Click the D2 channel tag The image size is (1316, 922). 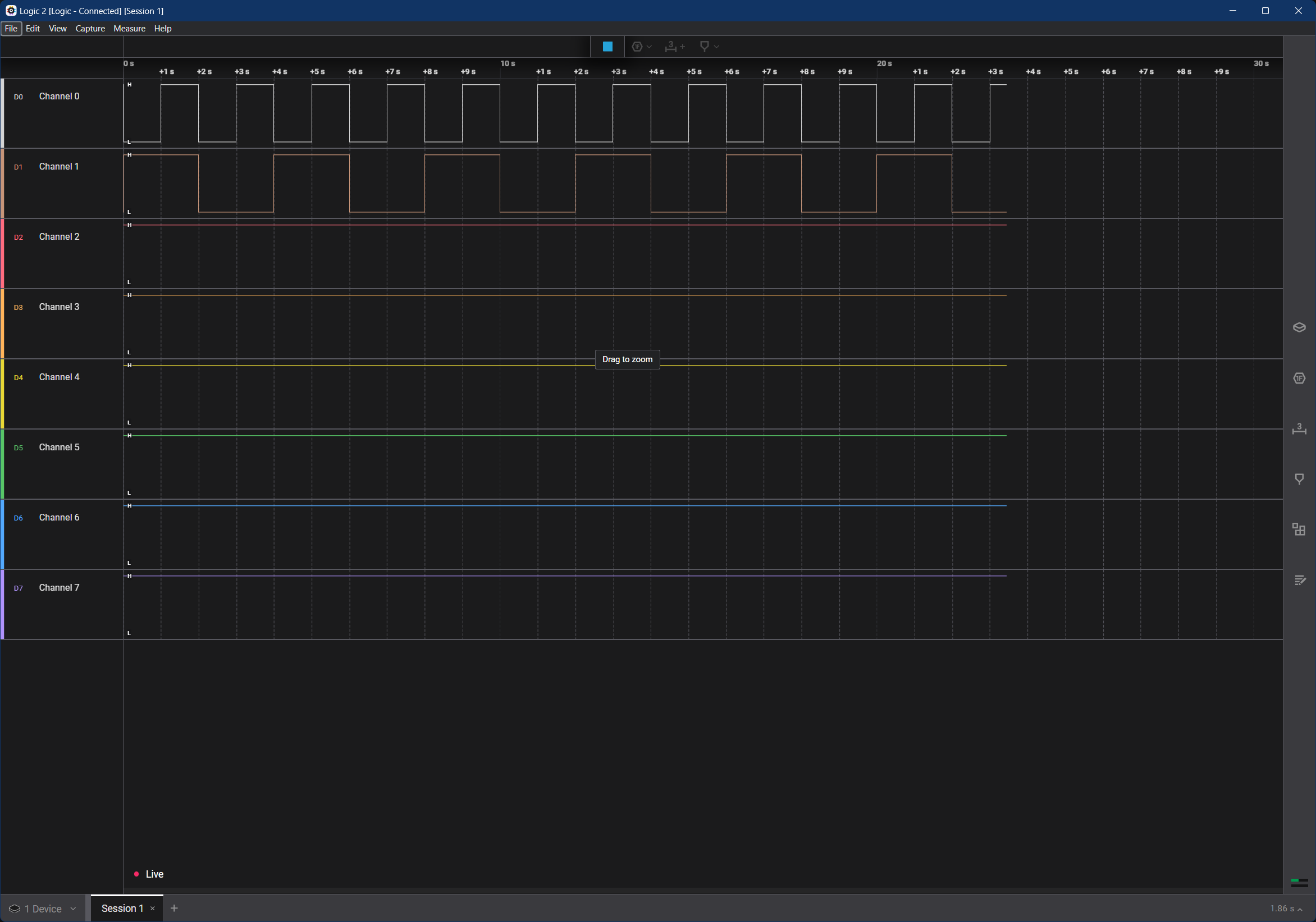click(19, 238)
